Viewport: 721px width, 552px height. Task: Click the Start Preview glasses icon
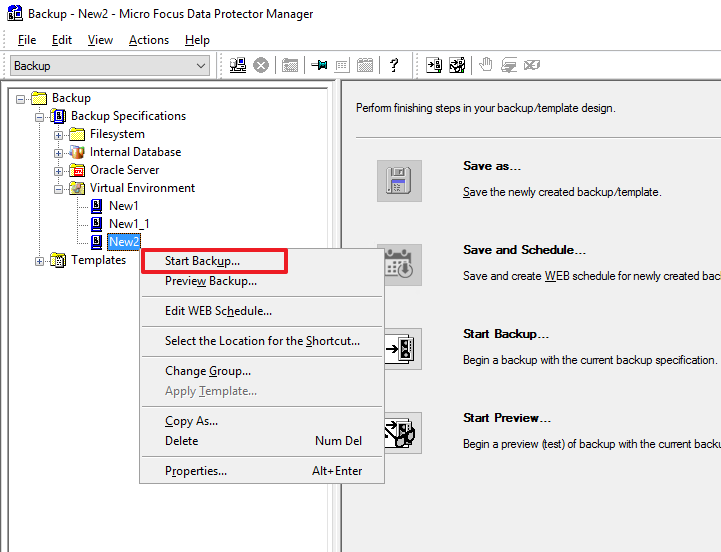point(403,433)
